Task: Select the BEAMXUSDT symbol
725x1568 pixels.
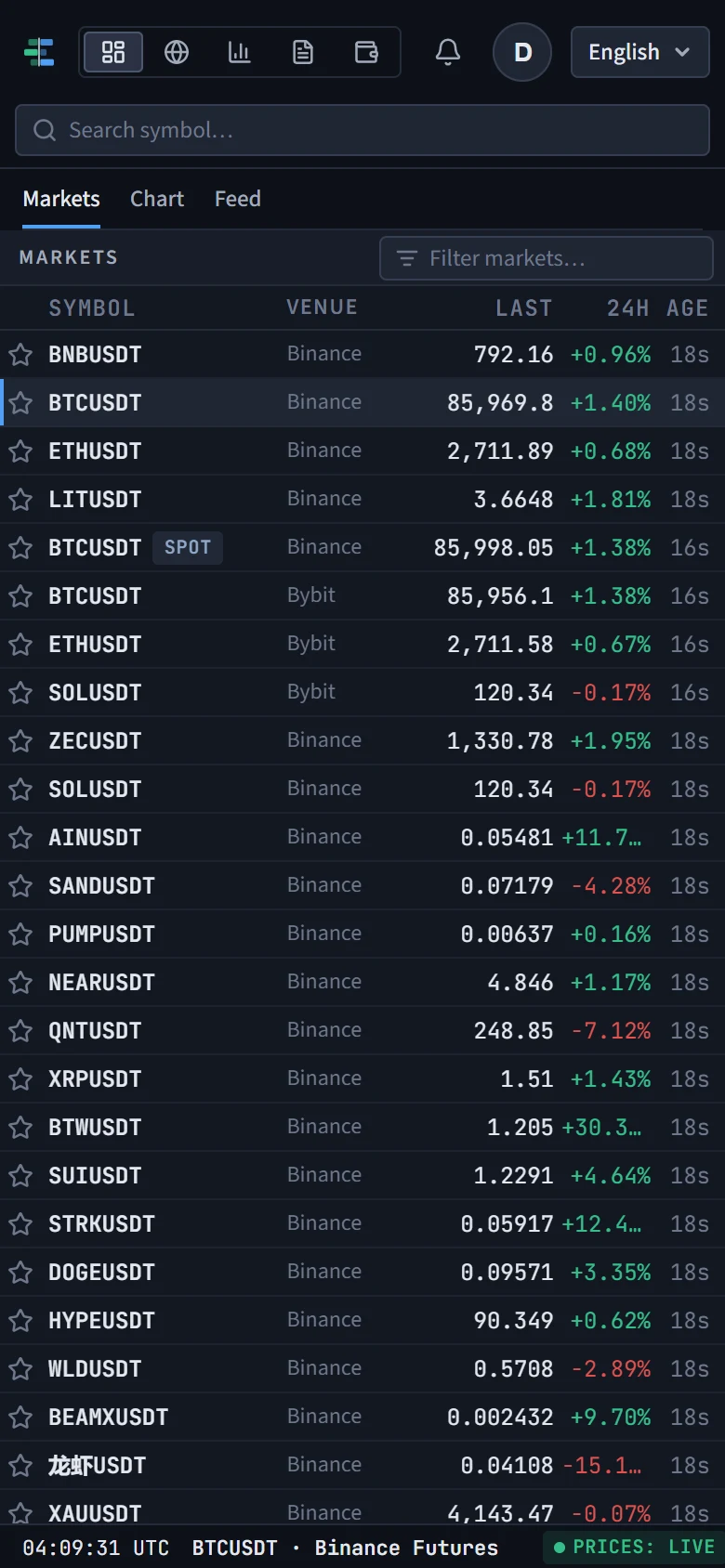Action: 108,1418
